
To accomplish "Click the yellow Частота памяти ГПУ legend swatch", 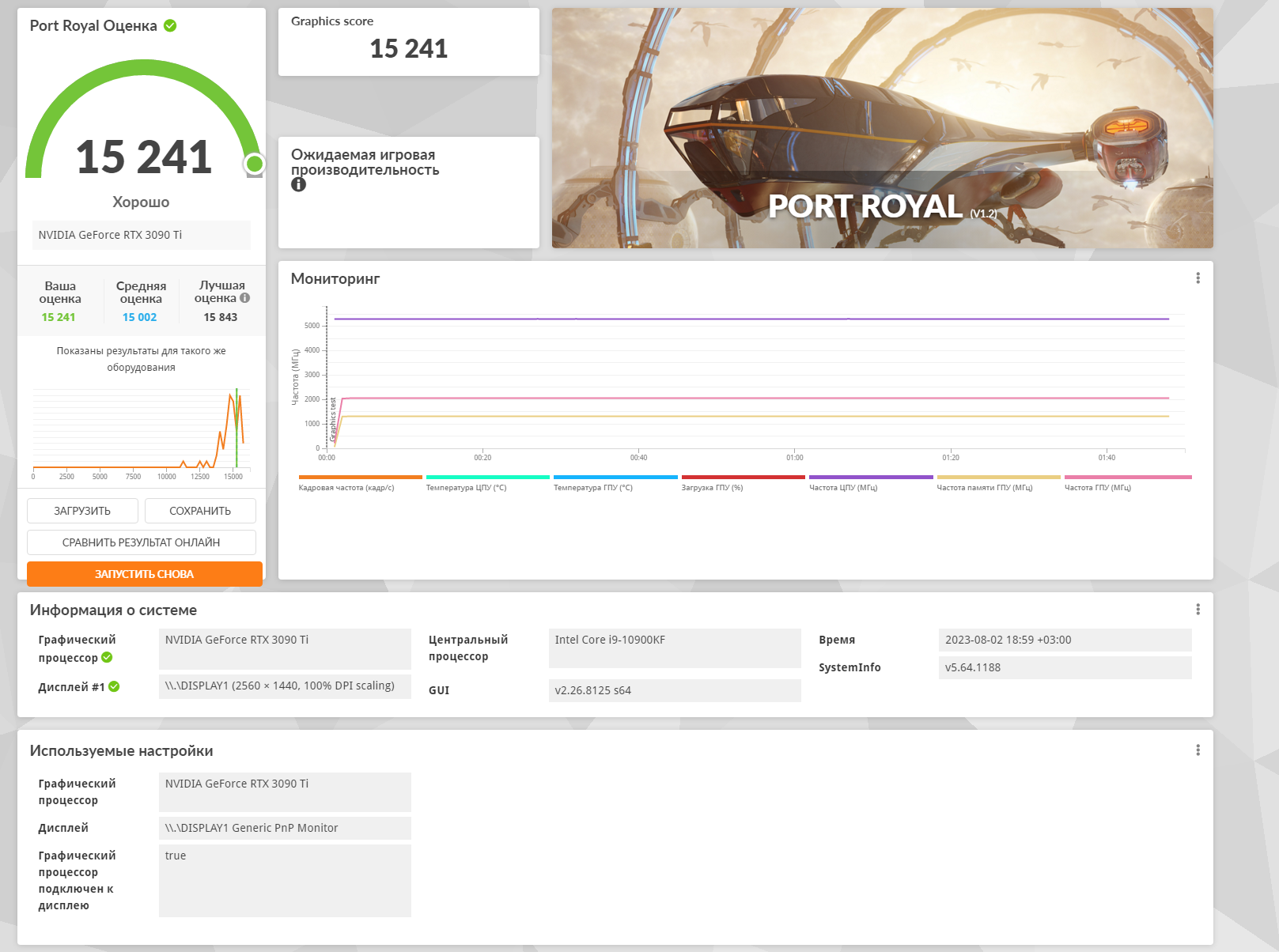I will coord(999,478).
